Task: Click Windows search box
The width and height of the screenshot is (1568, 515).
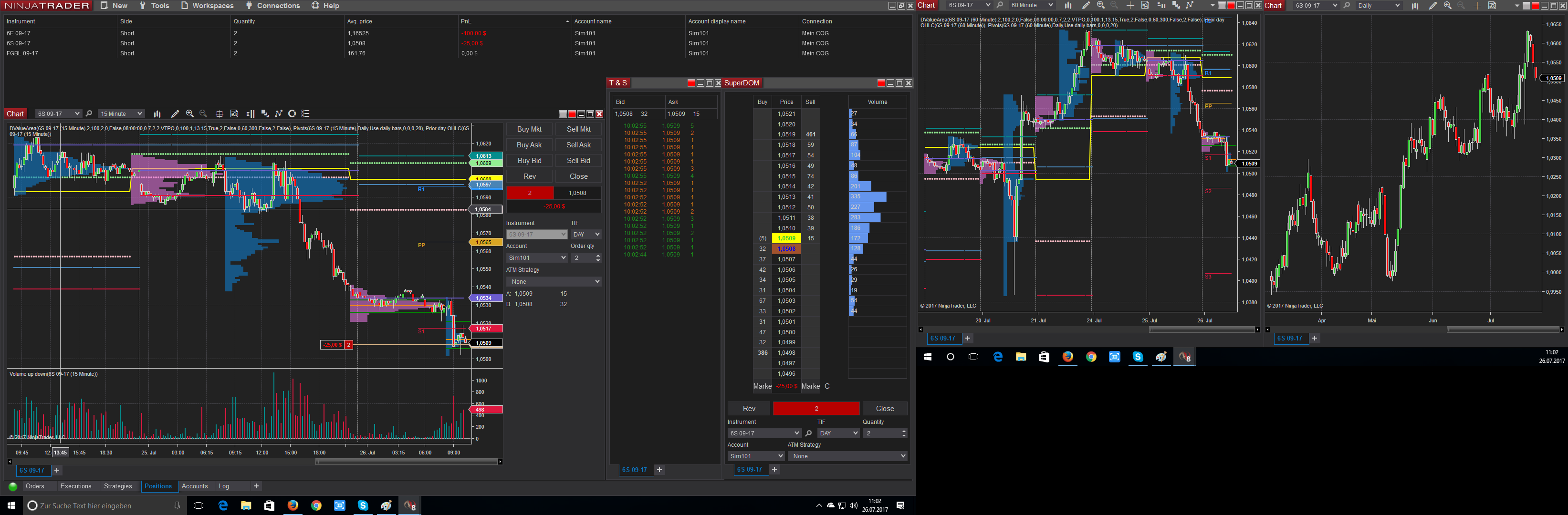Action: [x=105, y=505]
